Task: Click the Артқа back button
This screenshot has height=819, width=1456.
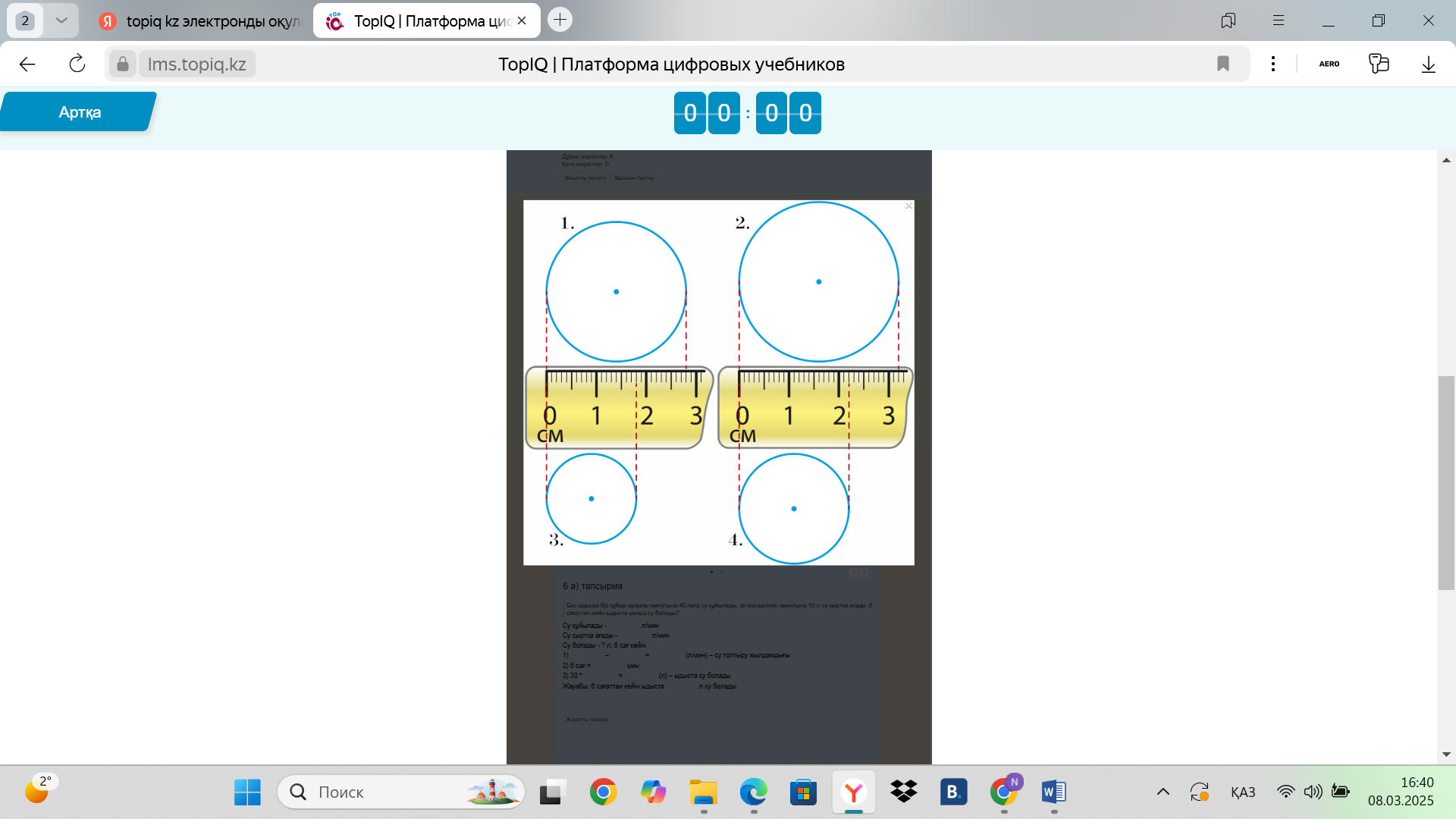Action: (79, 112)
